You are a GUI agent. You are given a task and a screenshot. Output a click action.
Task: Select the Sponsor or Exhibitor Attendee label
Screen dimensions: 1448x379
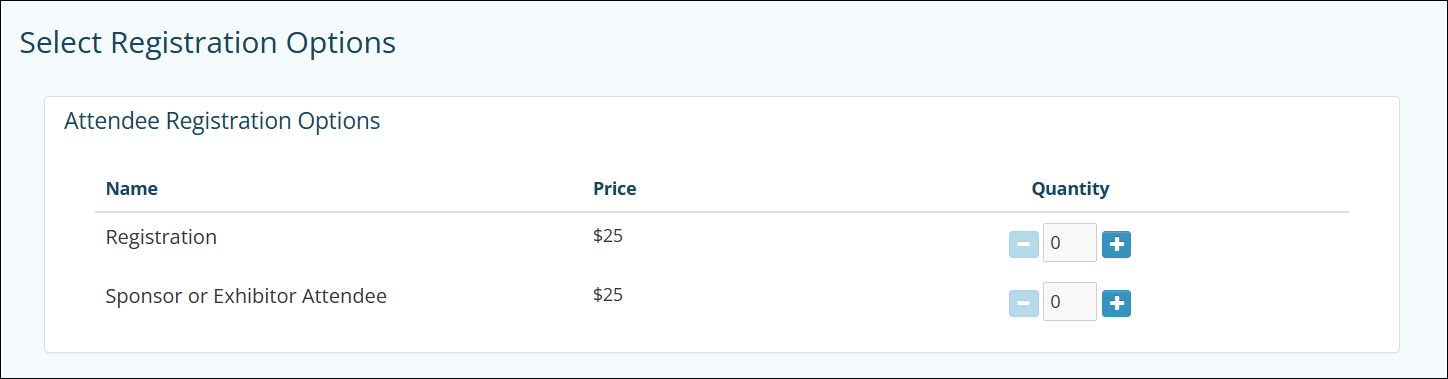[246, 296]
